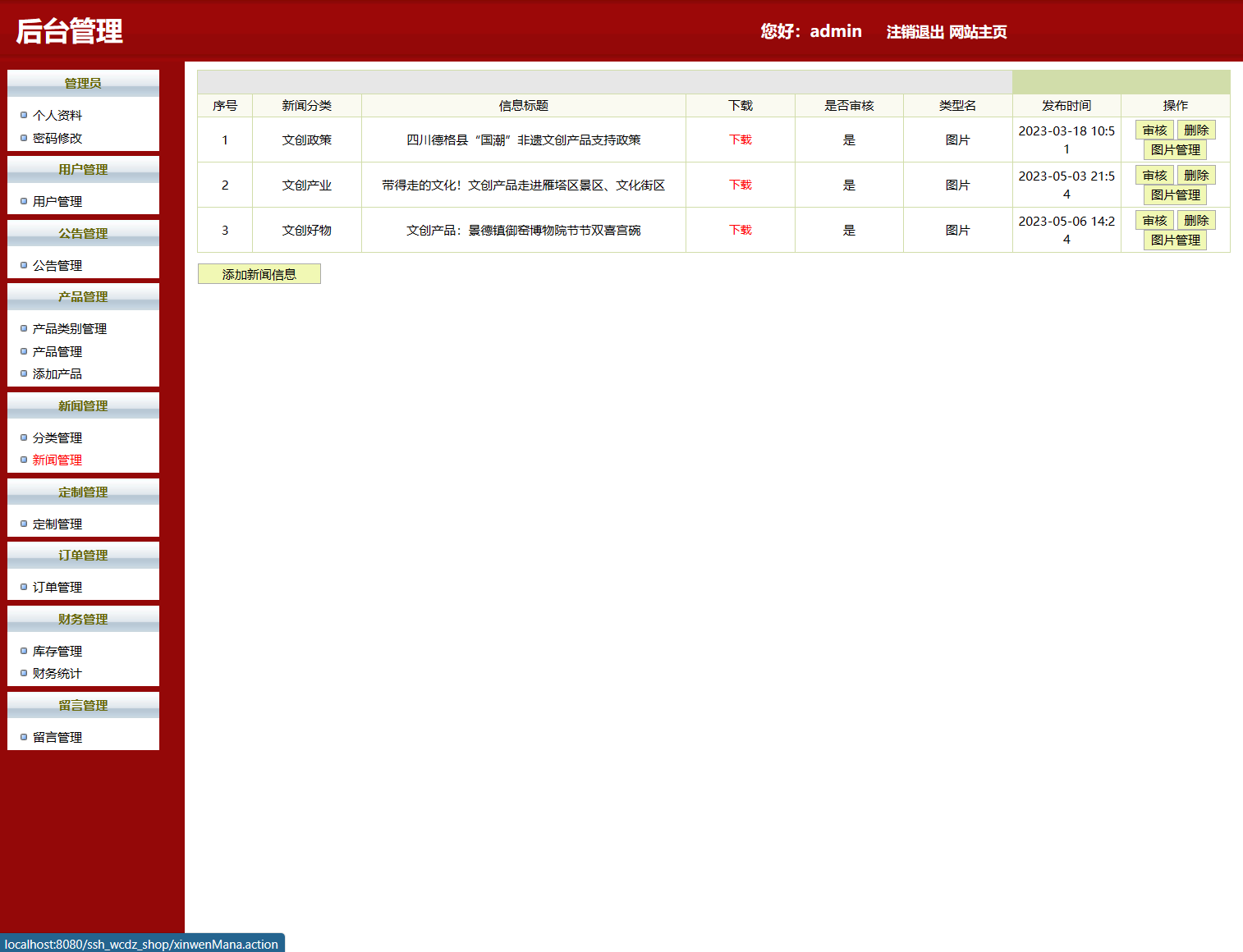Select the red 新闻管理 sidebar link
Image resolution: width=1243 pixels, height=952 pixels.
(57, 460)
